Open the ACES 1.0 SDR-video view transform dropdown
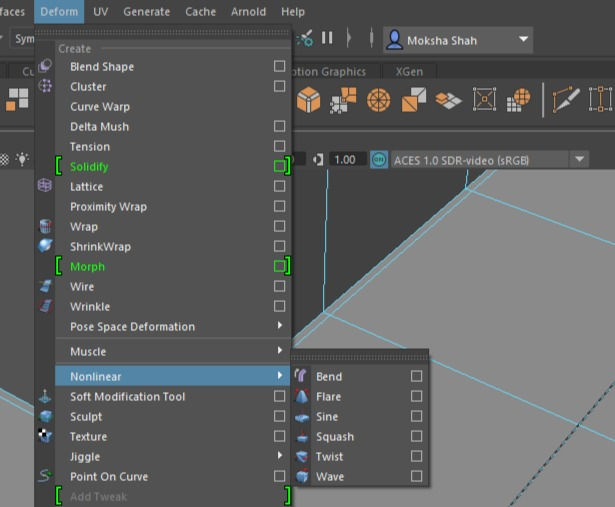Image resolution: width=615 pixels, height=507 pixels. coord(489,160)
